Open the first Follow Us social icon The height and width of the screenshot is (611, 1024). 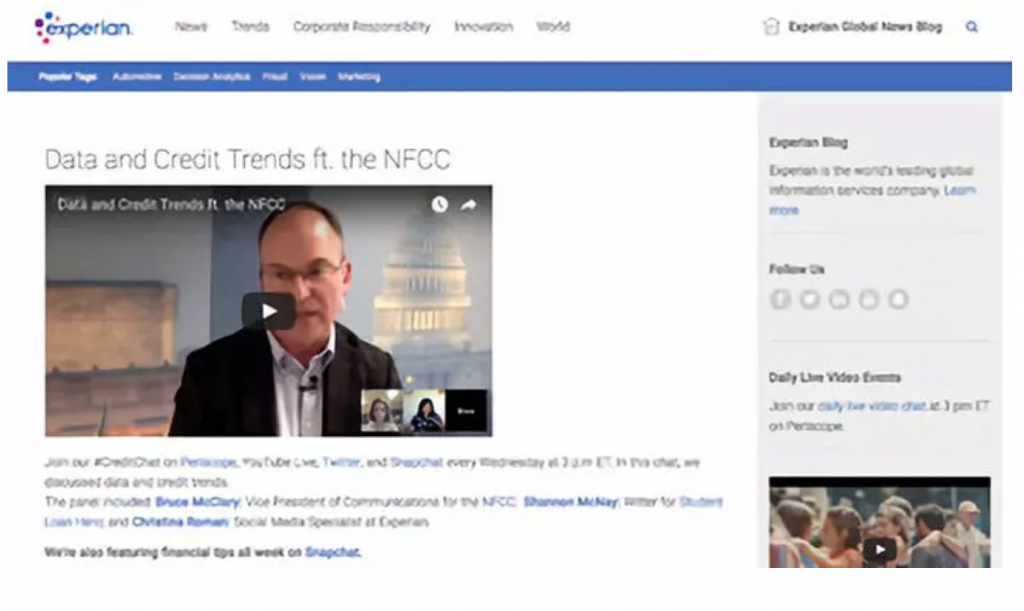tap(780, 299)
